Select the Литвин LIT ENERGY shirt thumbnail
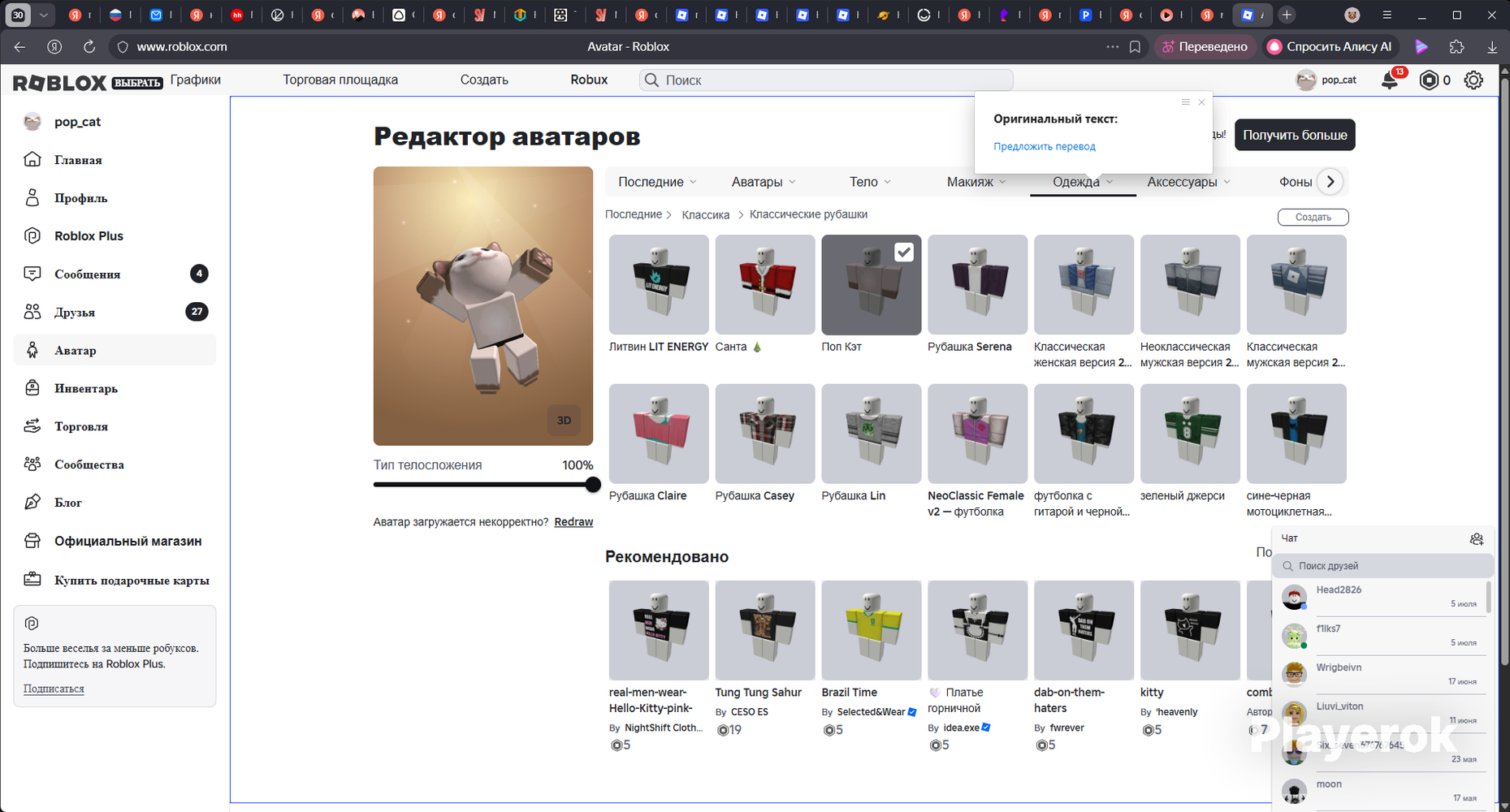The height and width of the screenshot is (812, 1510). coord(658,285)
